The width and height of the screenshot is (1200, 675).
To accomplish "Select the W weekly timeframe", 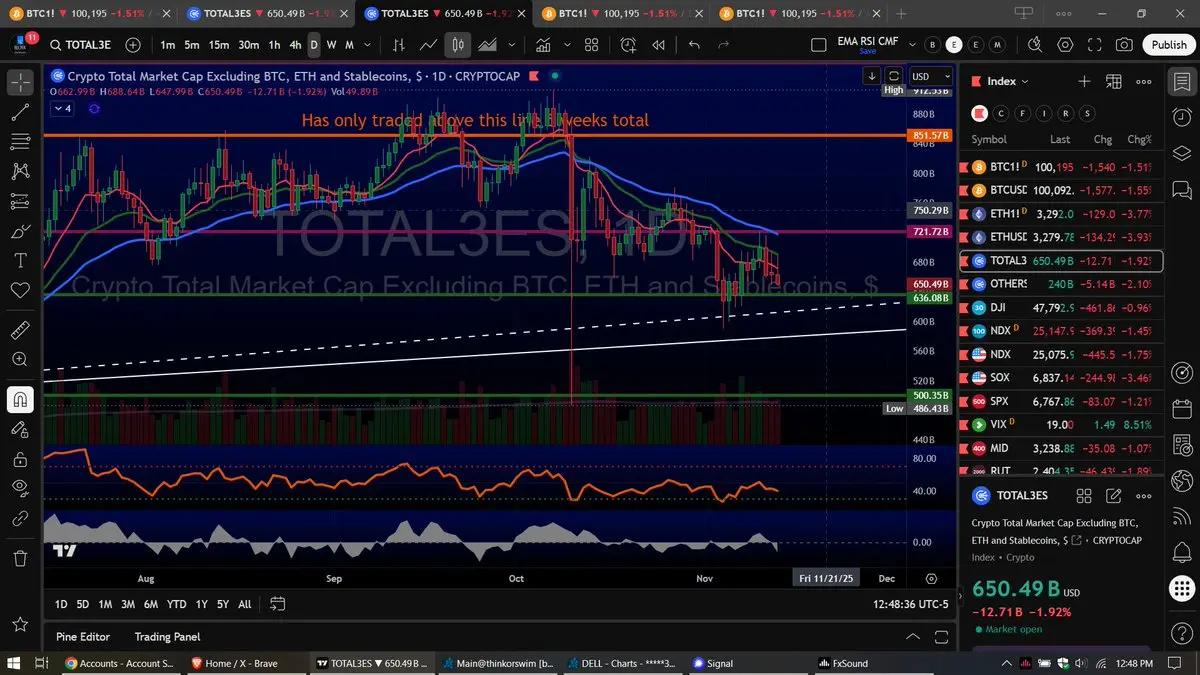I will [332, 45].
